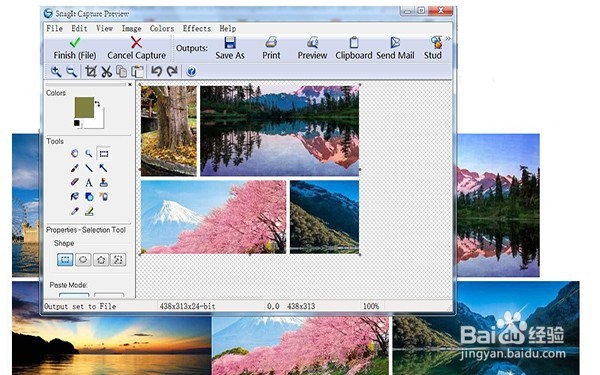
Task: Choose the Studio output icon
Action: (x=434, y=48)
